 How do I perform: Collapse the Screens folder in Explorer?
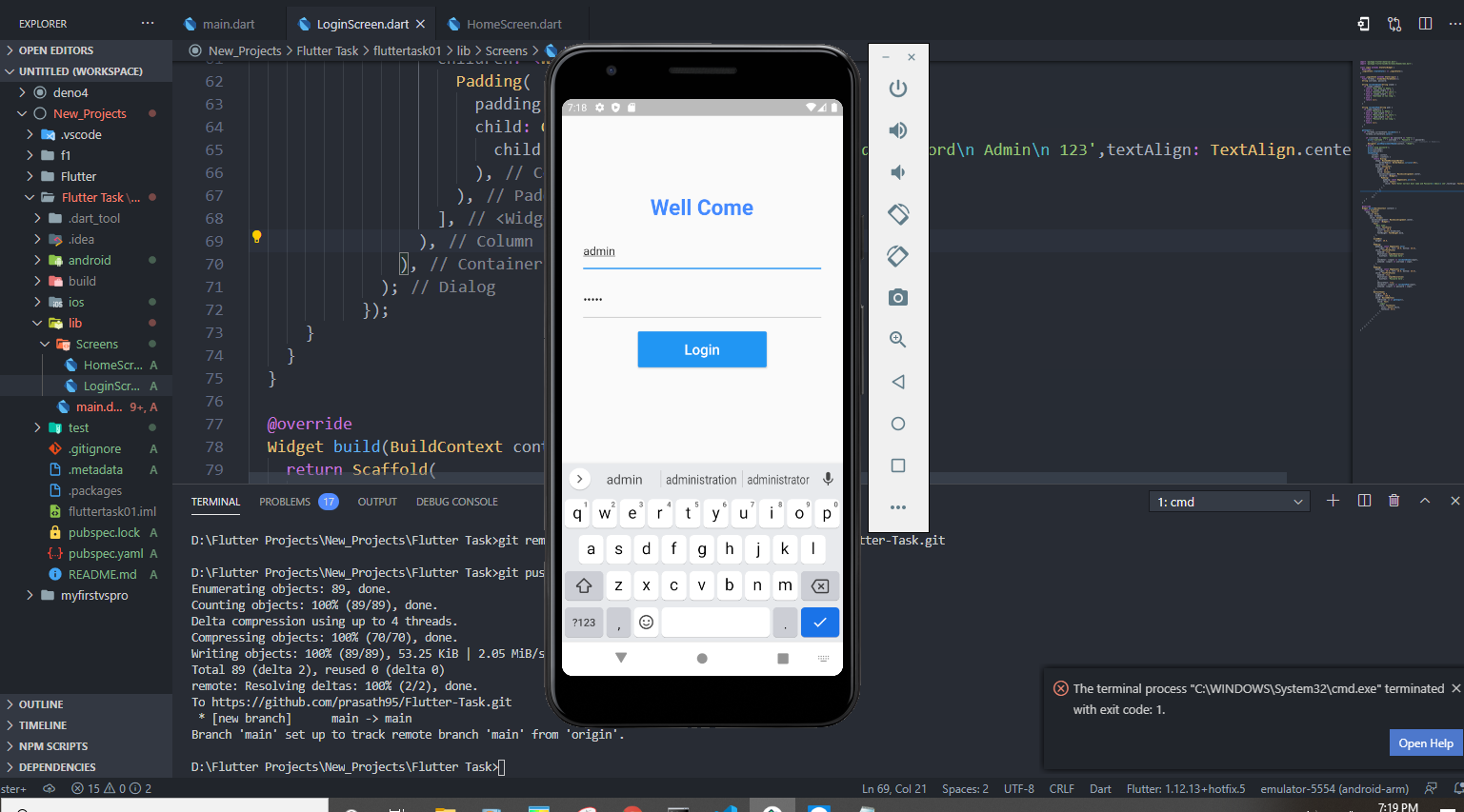(93, 344)
